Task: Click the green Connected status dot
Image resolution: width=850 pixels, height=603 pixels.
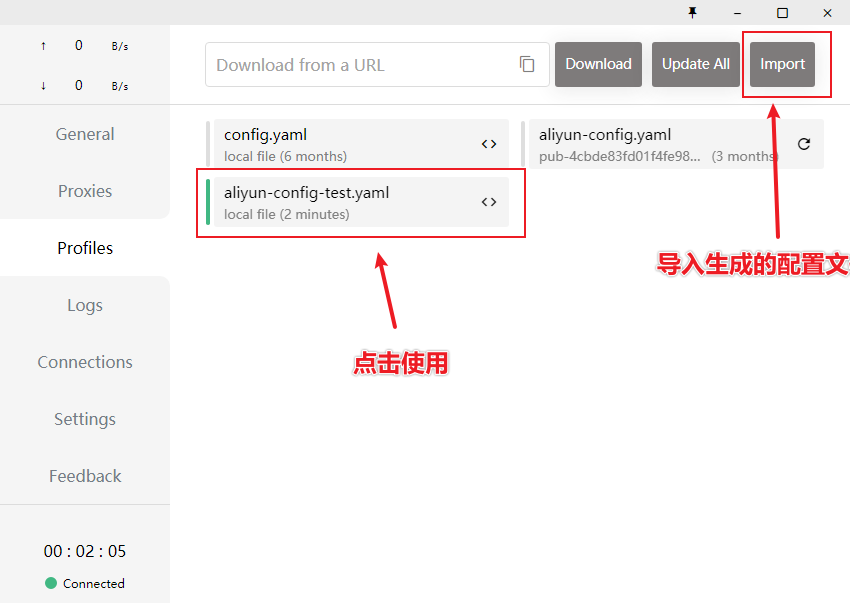Action: 51,583
